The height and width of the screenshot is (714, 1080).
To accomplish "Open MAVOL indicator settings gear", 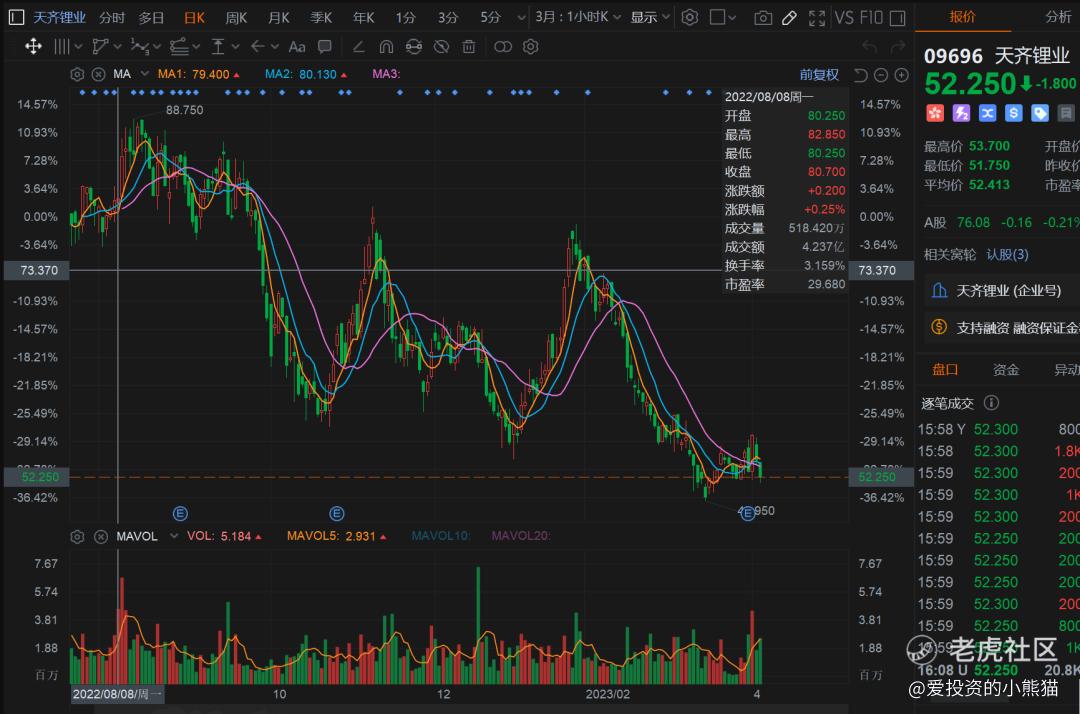I will point(77,536).
